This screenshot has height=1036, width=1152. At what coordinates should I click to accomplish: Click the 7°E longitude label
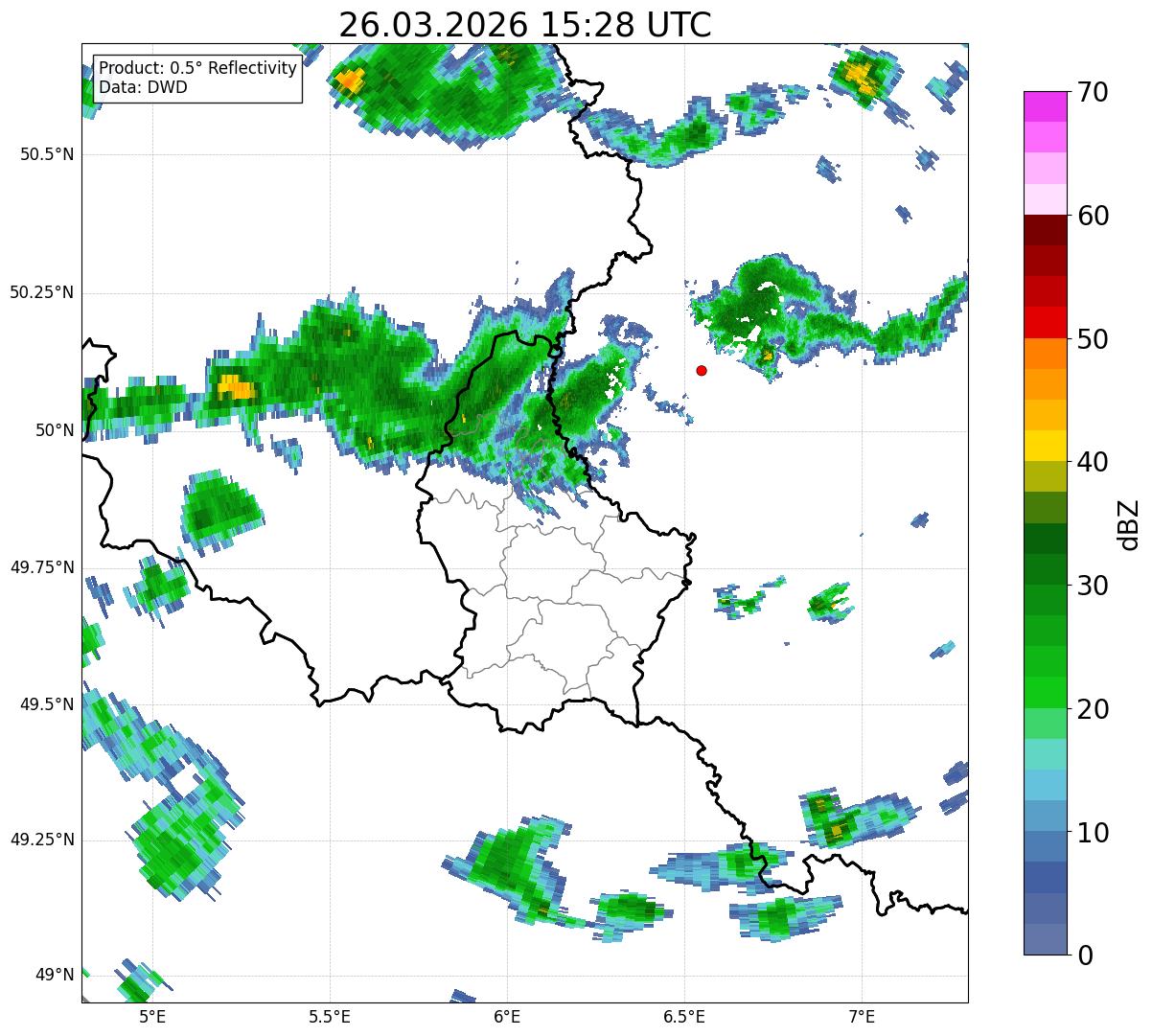click(862, 1017)
